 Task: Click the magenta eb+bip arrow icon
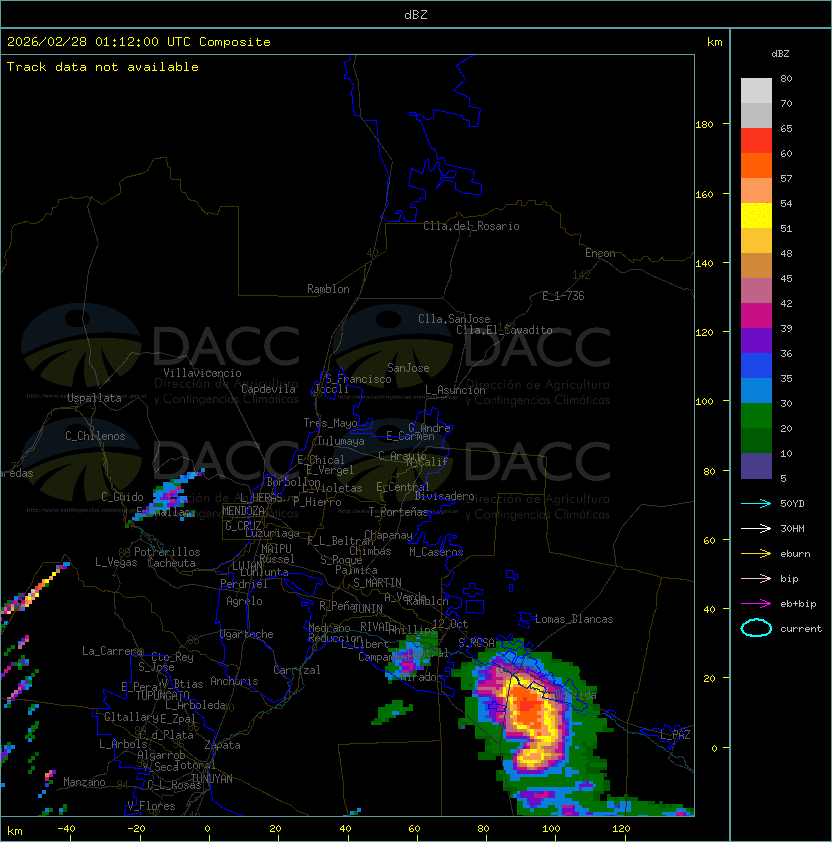click(x=756, y=604)
